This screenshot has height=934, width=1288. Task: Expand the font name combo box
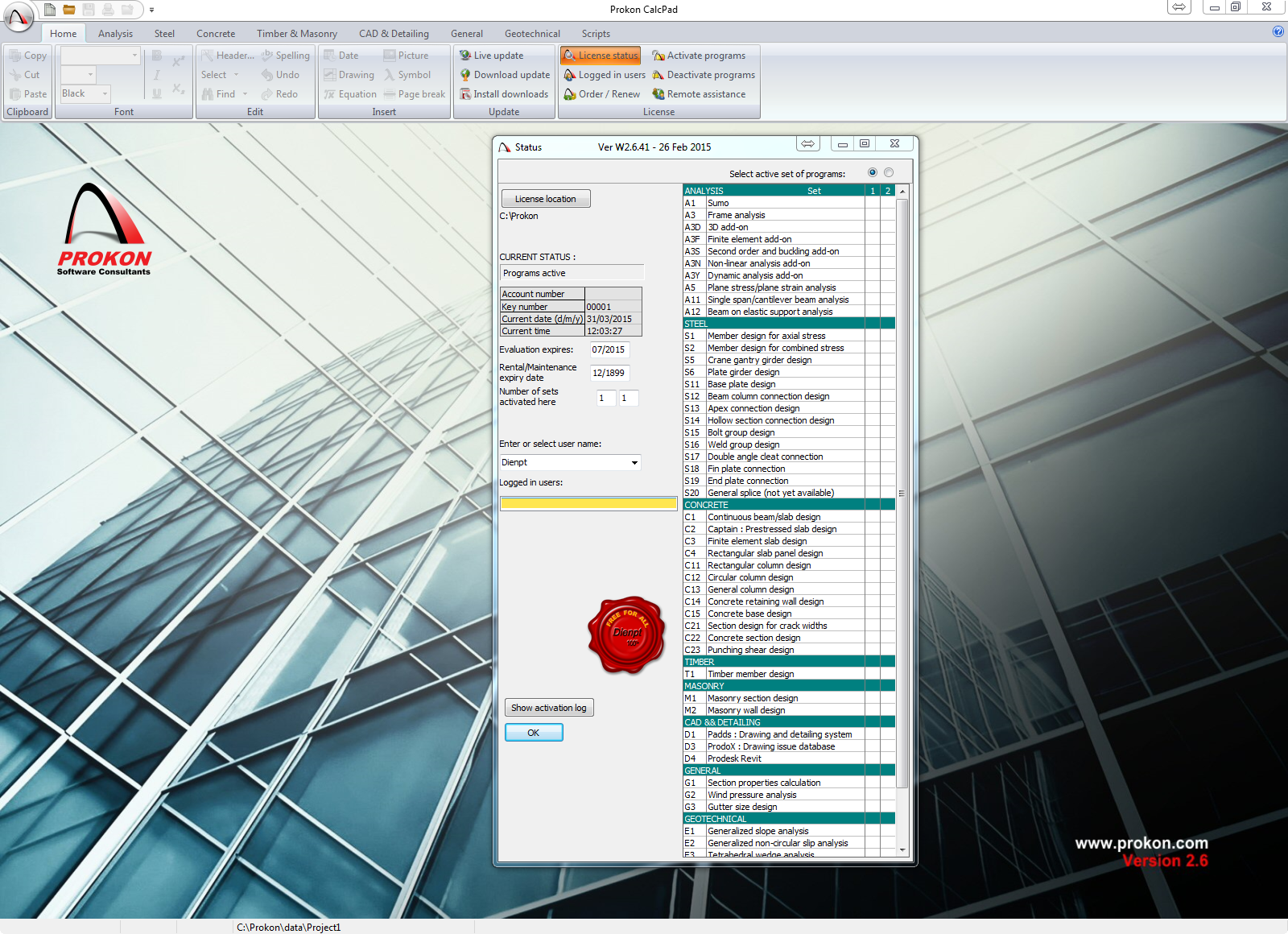[101, 56]
